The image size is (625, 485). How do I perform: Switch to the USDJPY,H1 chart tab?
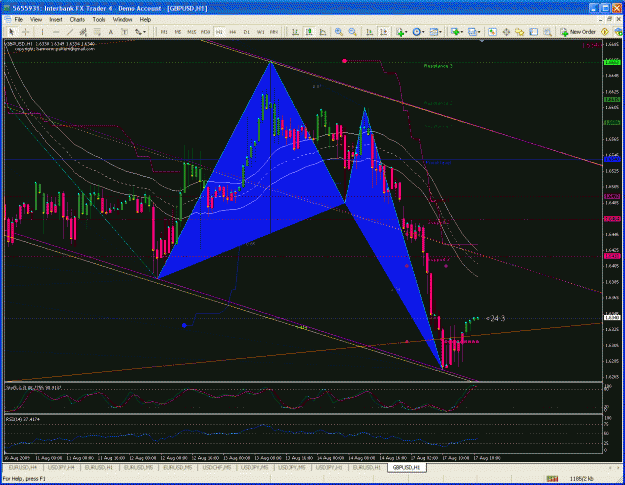coord(330,467)
